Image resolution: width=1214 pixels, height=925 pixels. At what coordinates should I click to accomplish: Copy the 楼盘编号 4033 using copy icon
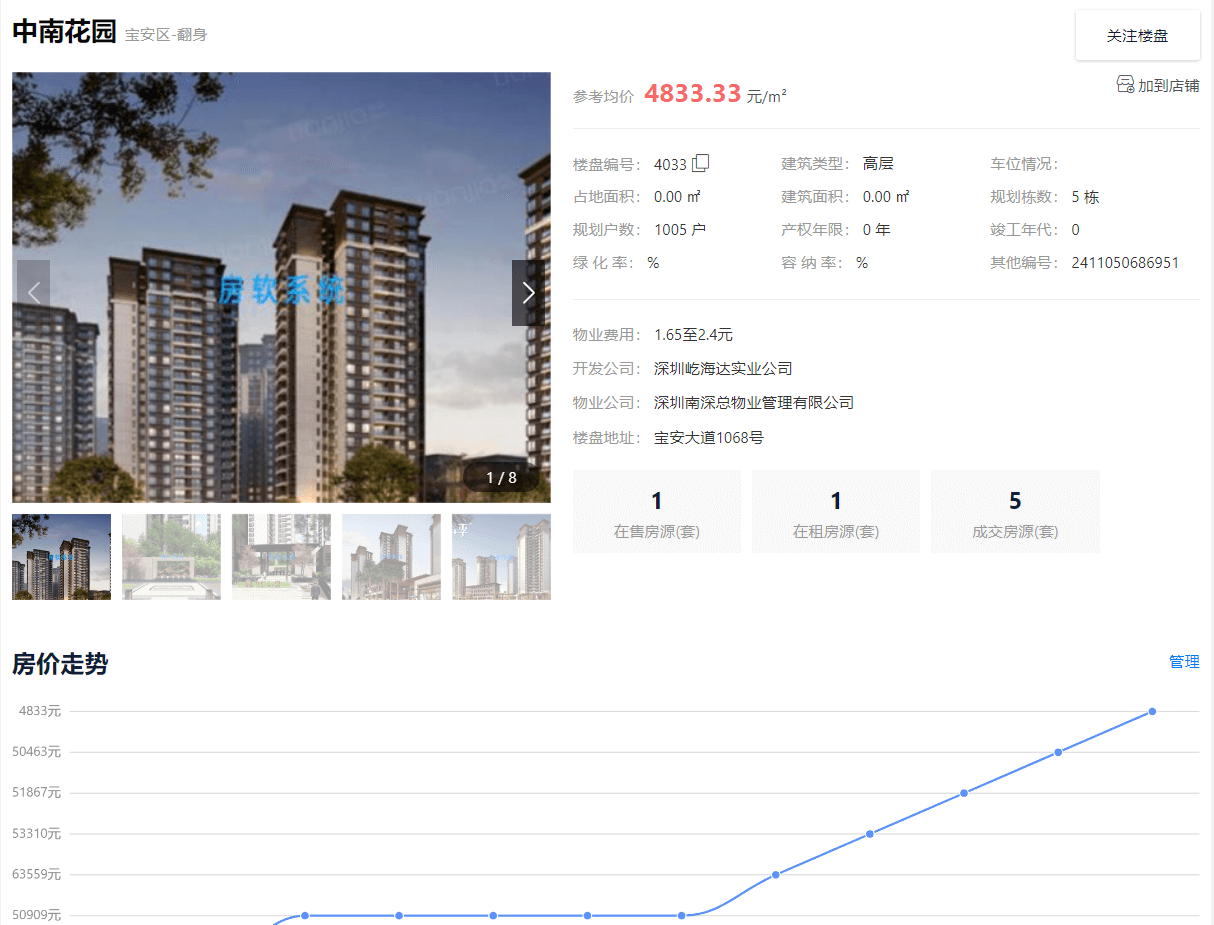(701, 163)
